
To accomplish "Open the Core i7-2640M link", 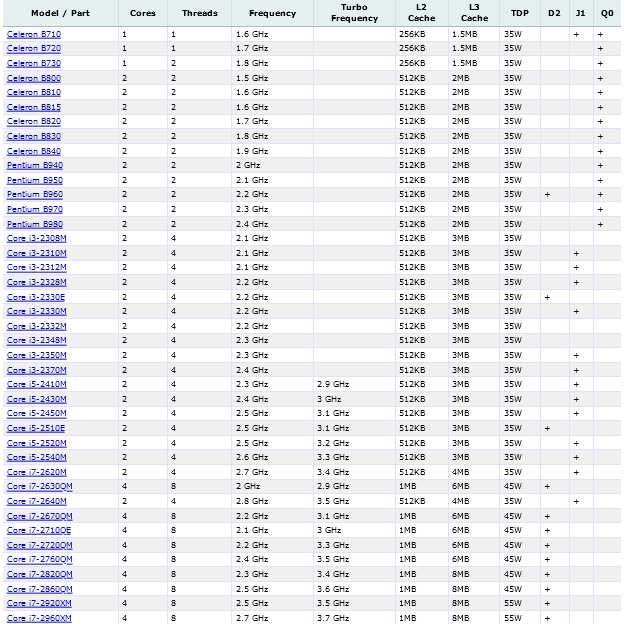I will [x=37, y=501].
